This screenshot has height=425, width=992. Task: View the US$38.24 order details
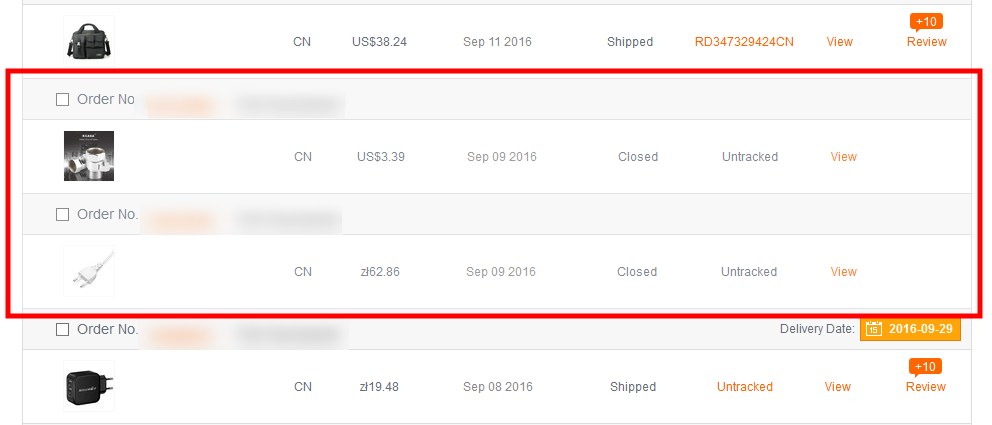839,42
